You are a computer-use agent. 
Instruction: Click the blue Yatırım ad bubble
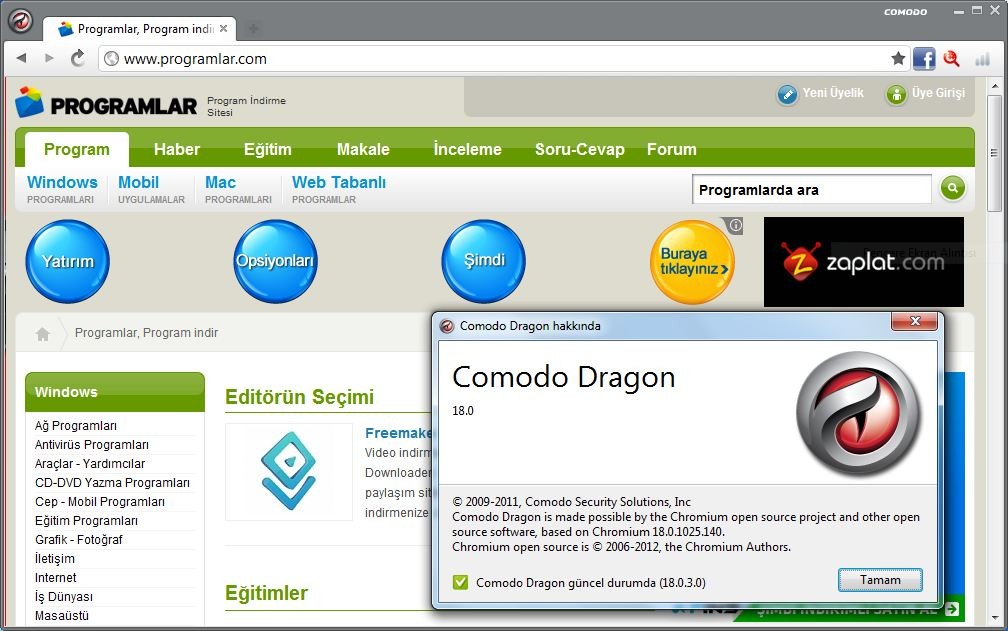click(x=68, y=262)
